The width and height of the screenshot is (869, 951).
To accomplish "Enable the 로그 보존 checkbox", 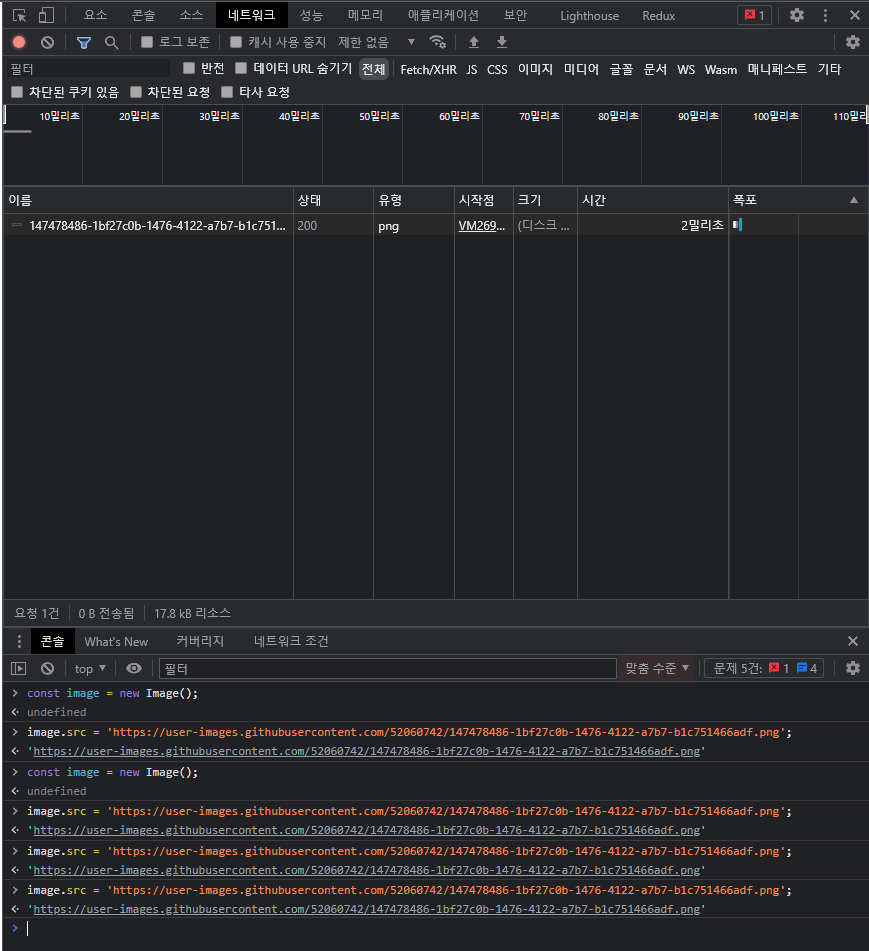I will coord(147,42).
